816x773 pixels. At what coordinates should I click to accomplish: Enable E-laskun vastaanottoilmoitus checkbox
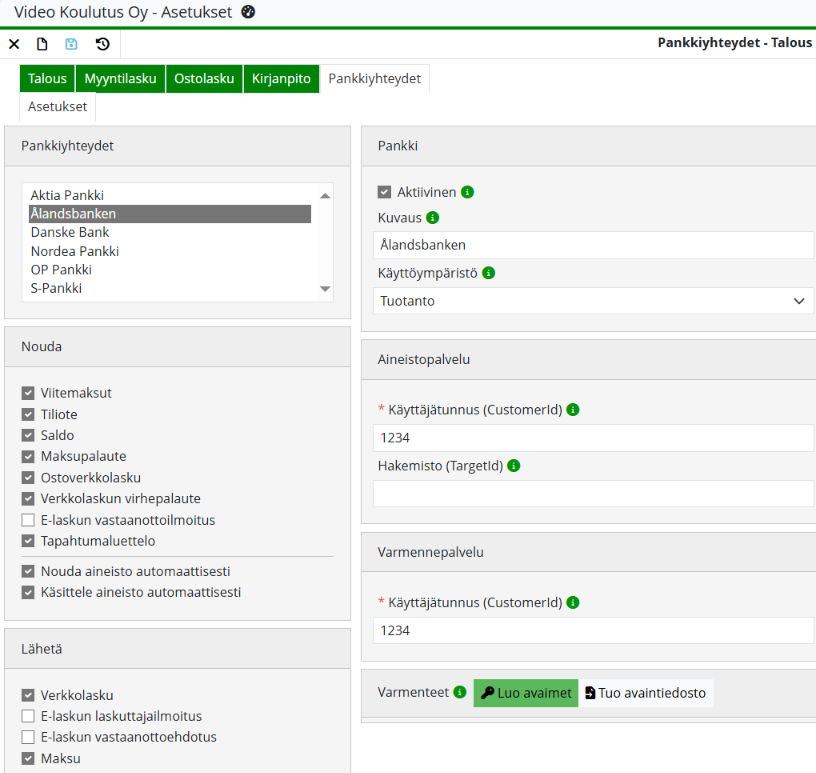28,520
